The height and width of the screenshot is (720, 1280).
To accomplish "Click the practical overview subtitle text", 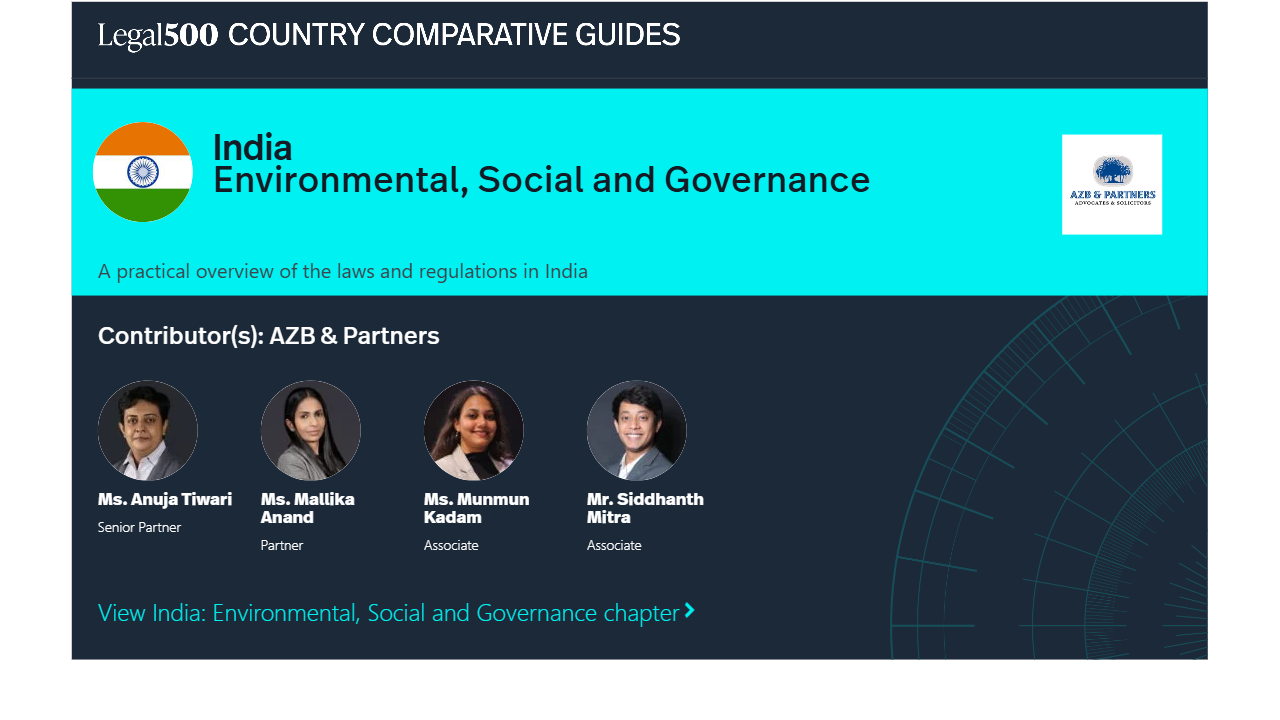I will tap(343, 271).
